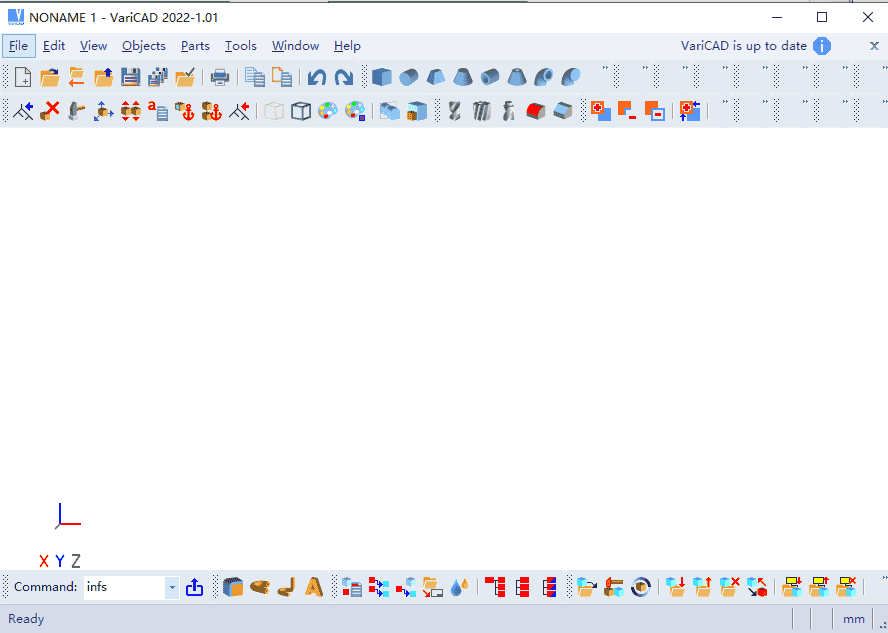This screenshot has width=888, height=633.
Task: Click the mm units status field
Action: click(x=853, y=619)
